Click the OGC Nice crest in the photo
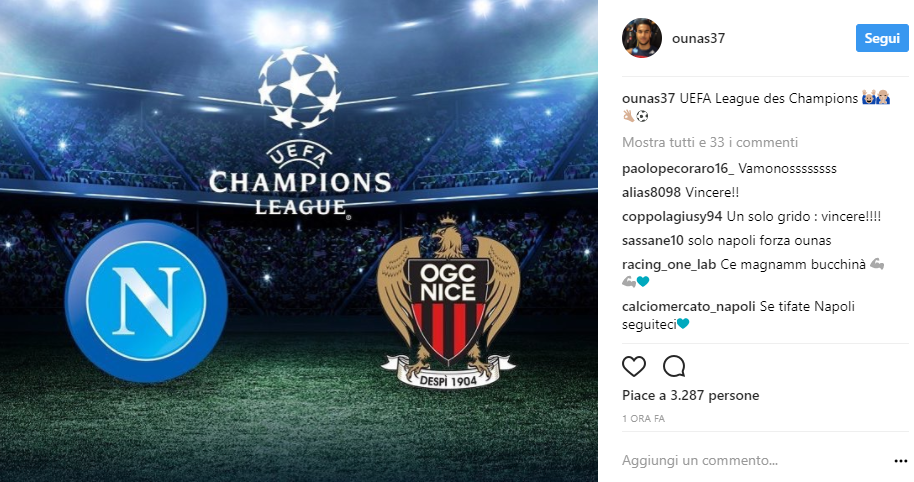 [448, 301]
